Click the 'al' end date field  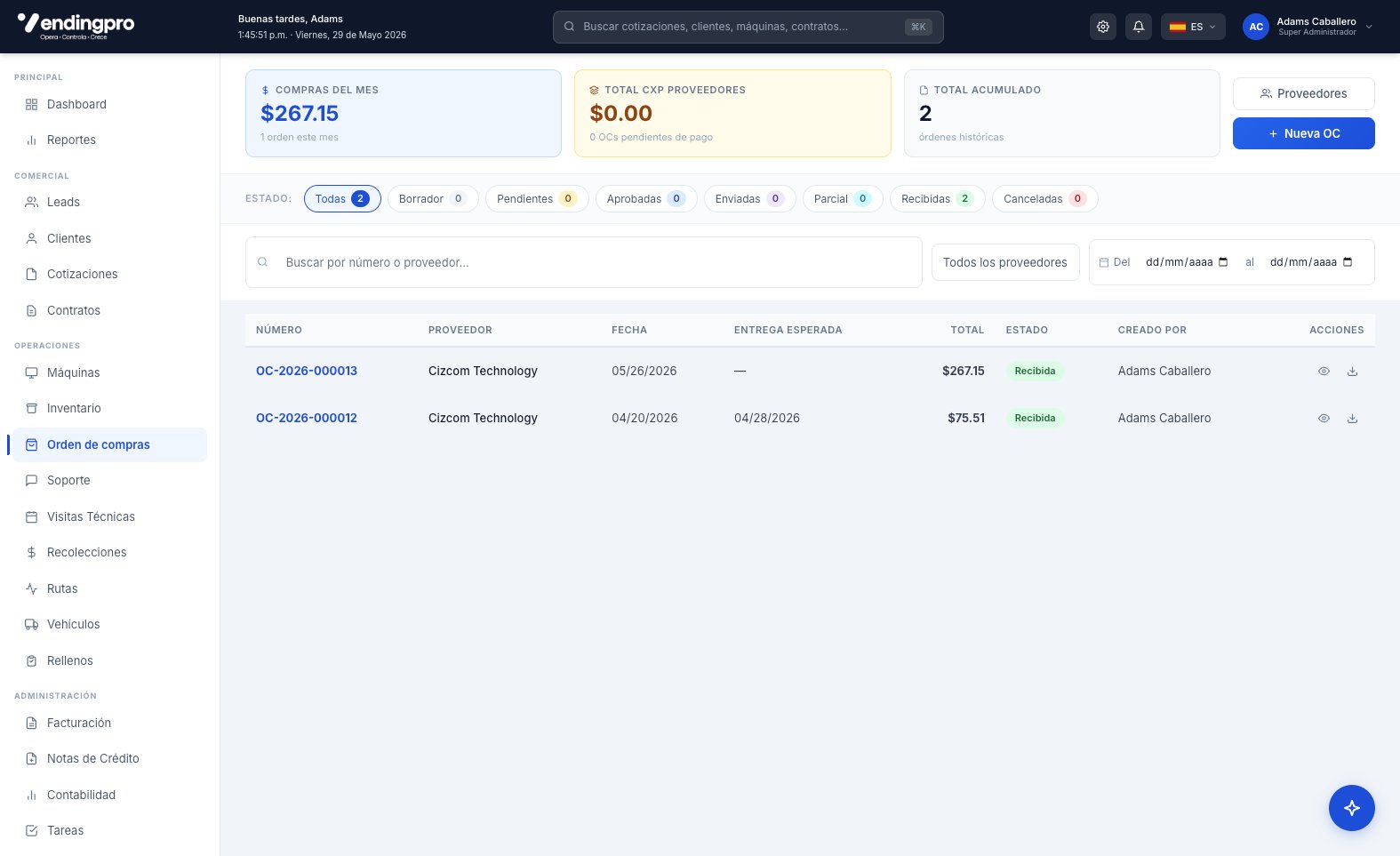pyautogui.click(x=1311, y=262)
